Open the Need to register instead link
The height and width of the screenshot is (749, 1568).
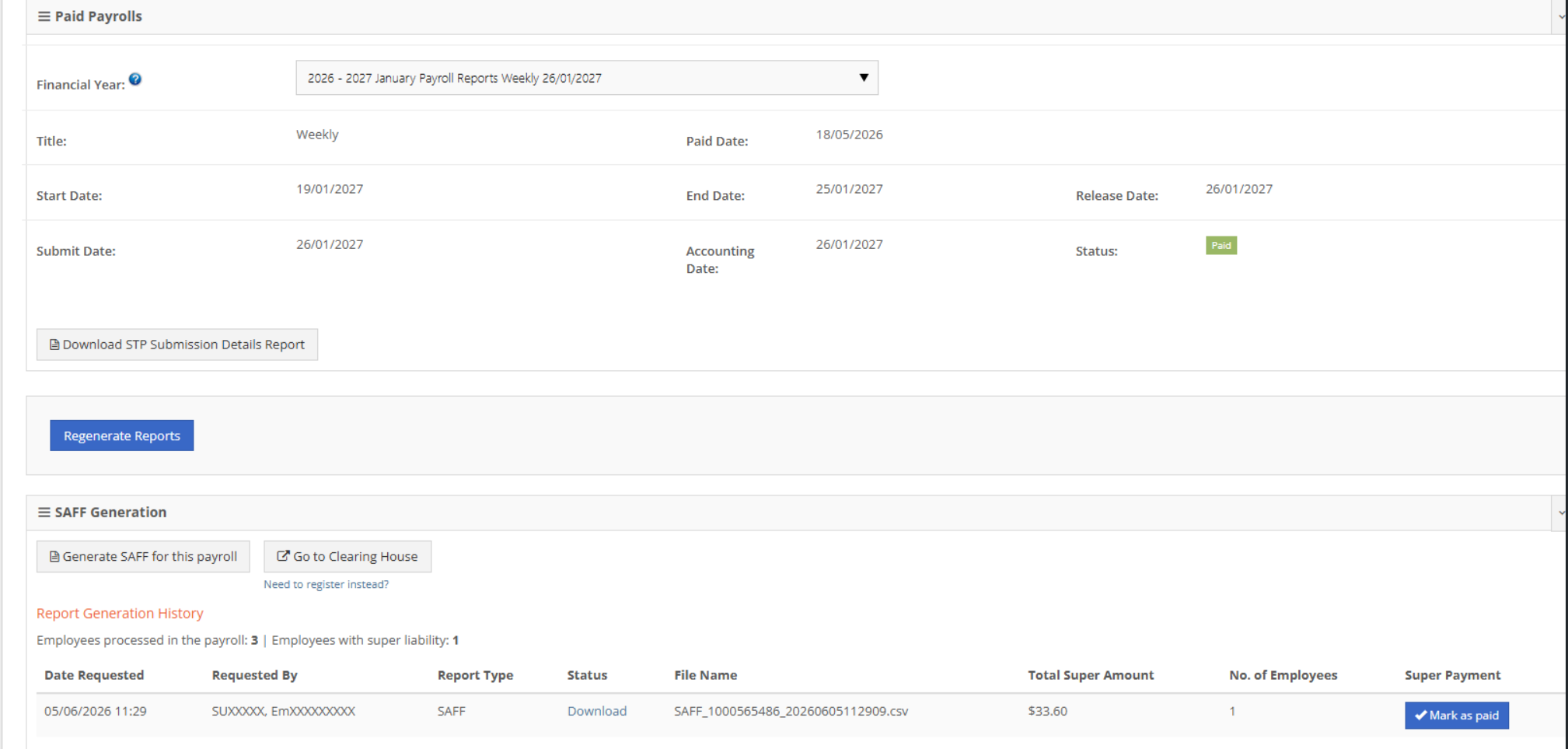coord(326,585)
